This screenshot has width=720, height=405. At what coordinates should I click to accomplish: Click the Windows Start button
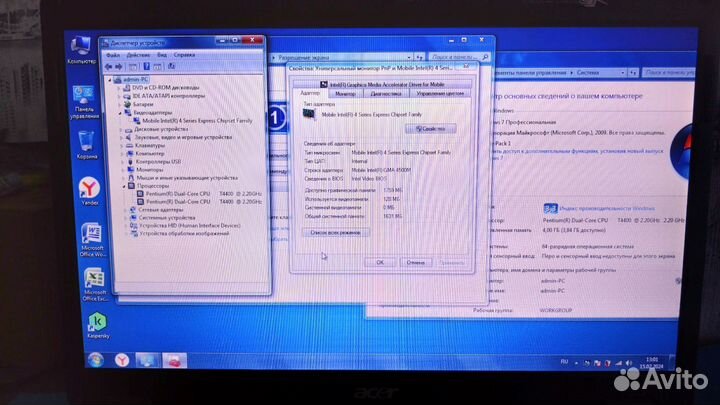[96, 360]
